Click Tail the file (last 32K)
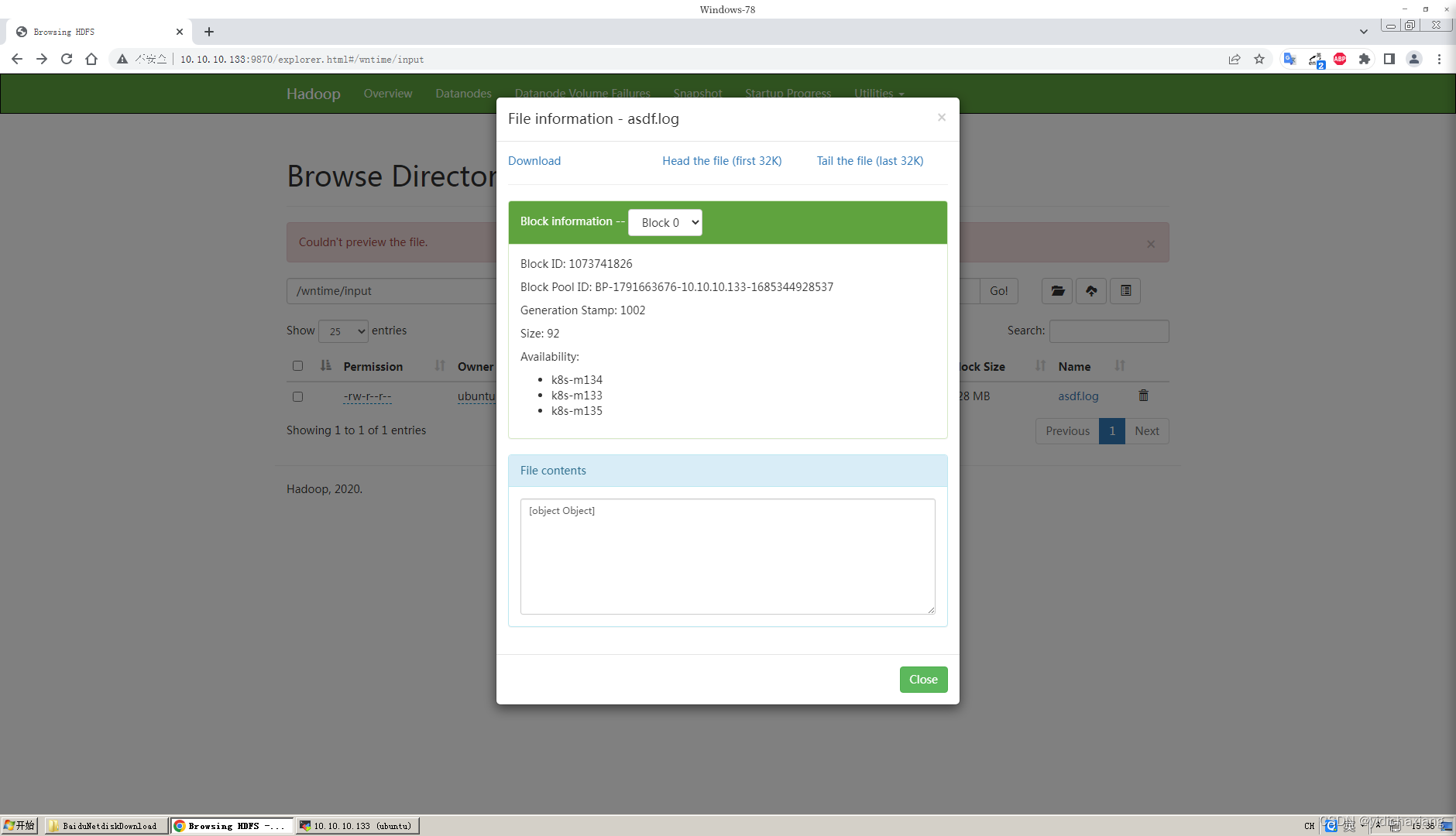This screenshot has height=836, width=1456. tap(870, 161)
